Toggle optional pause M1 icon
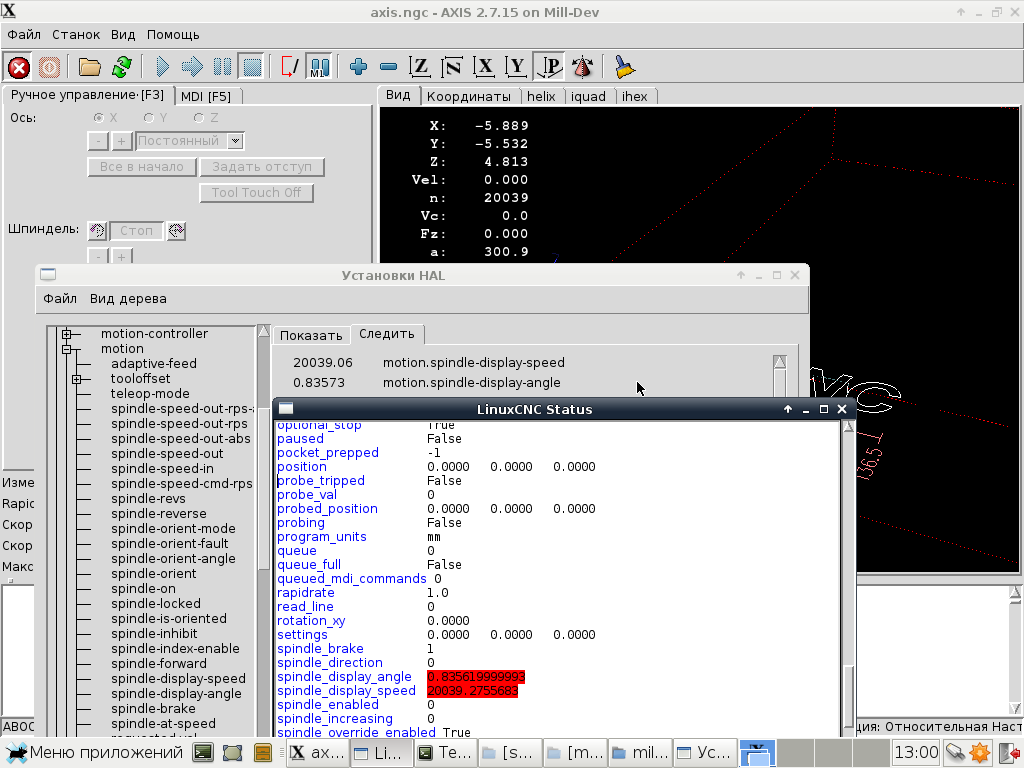1024x768 pixels. 319,67
